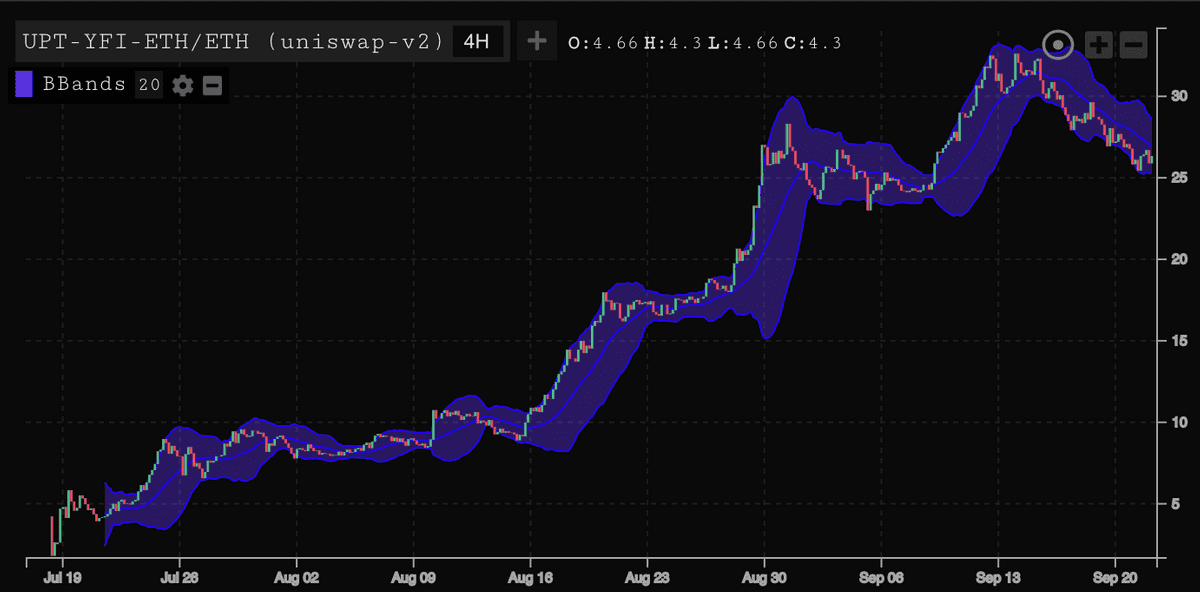Viewport: 1200px width, 592px height.
Task: Click the Aug 16 date label
Action: pyautogui.click(x=530, y=578)
